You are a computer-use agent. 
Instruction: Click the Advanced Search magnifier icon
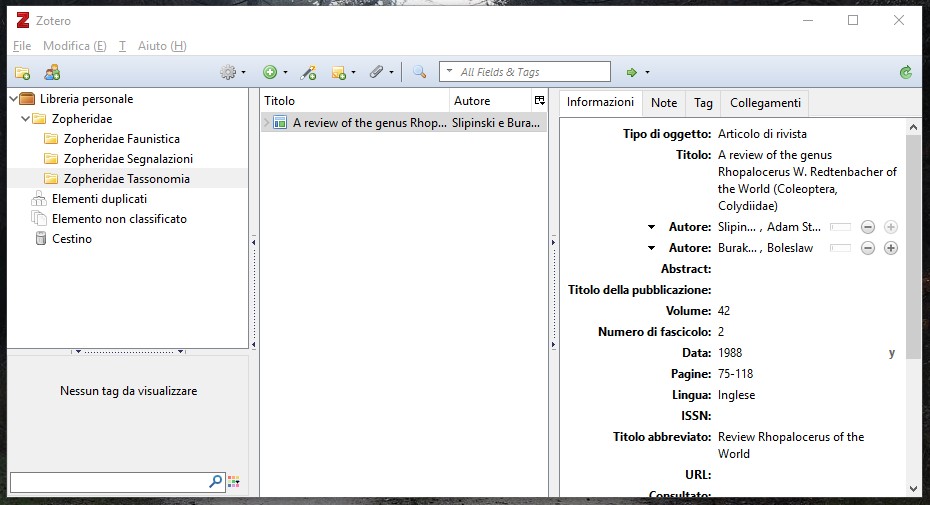[x=419, y=72]
